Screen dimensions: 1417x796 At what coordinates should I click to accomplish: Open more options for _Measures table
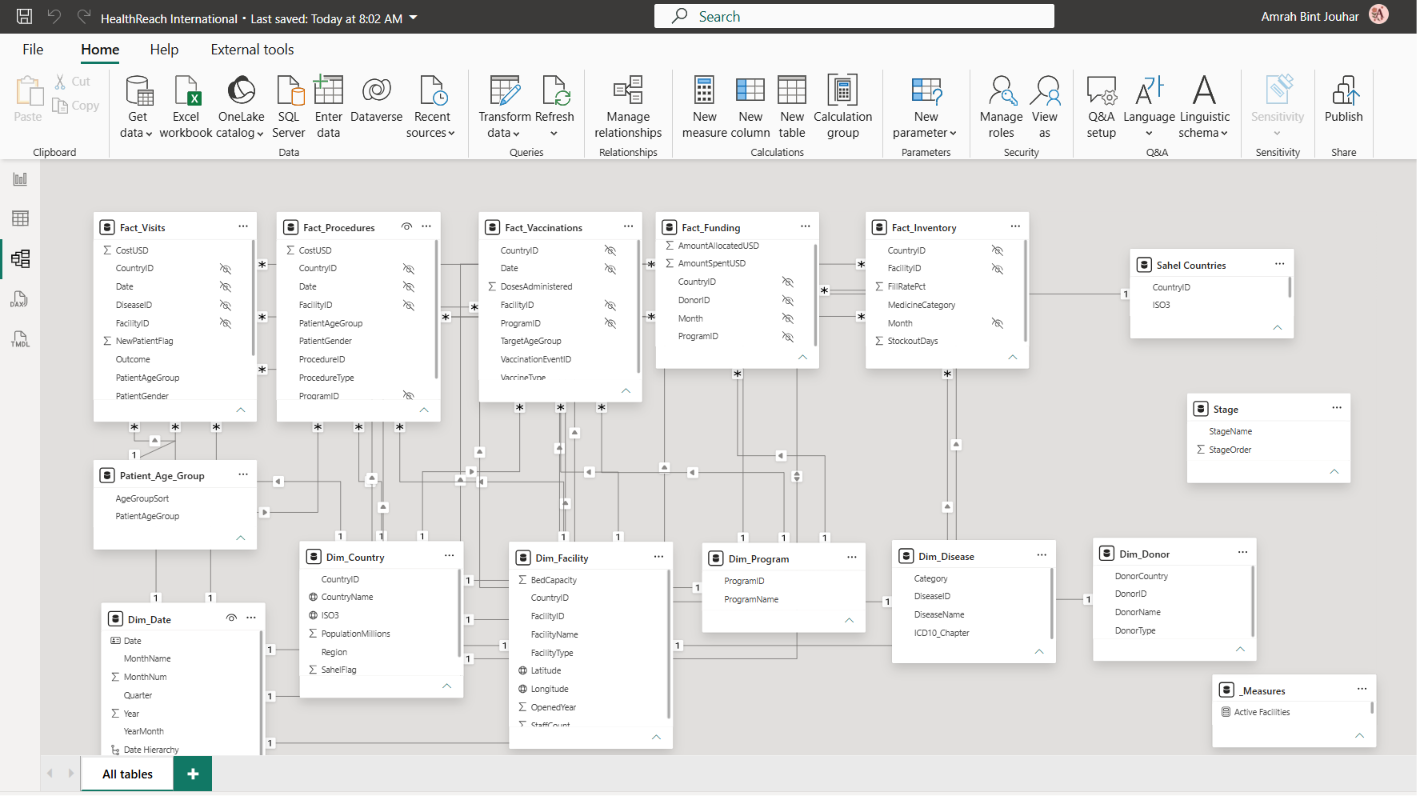[1362, 689]
